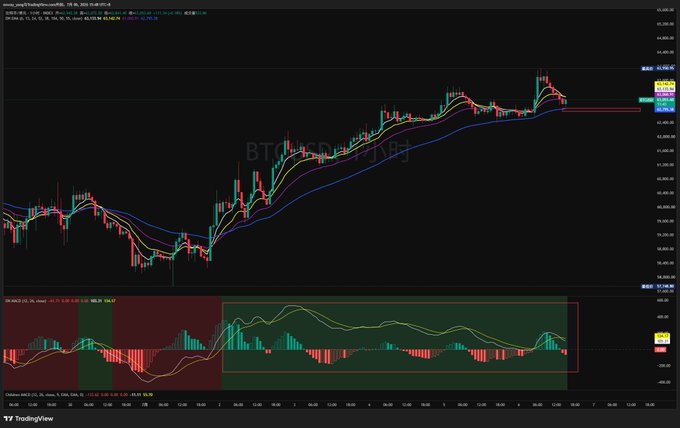Click the yellow 134.17 MACD value label
The image size is (680, 428).
tap(662, 336)
